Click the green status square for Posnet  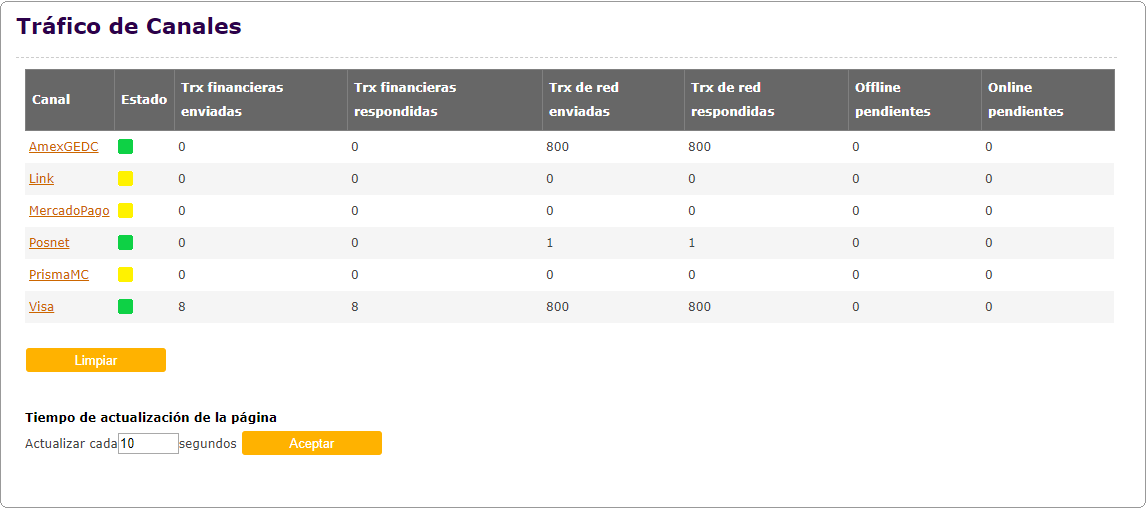(x=125, y=243)
